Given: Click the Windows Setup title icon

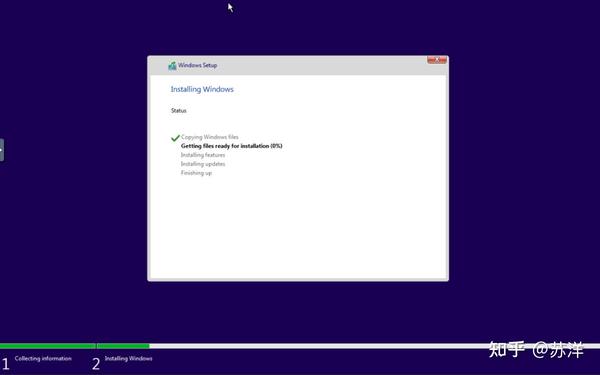Looking at the screenshot, I should coord(172,66).
